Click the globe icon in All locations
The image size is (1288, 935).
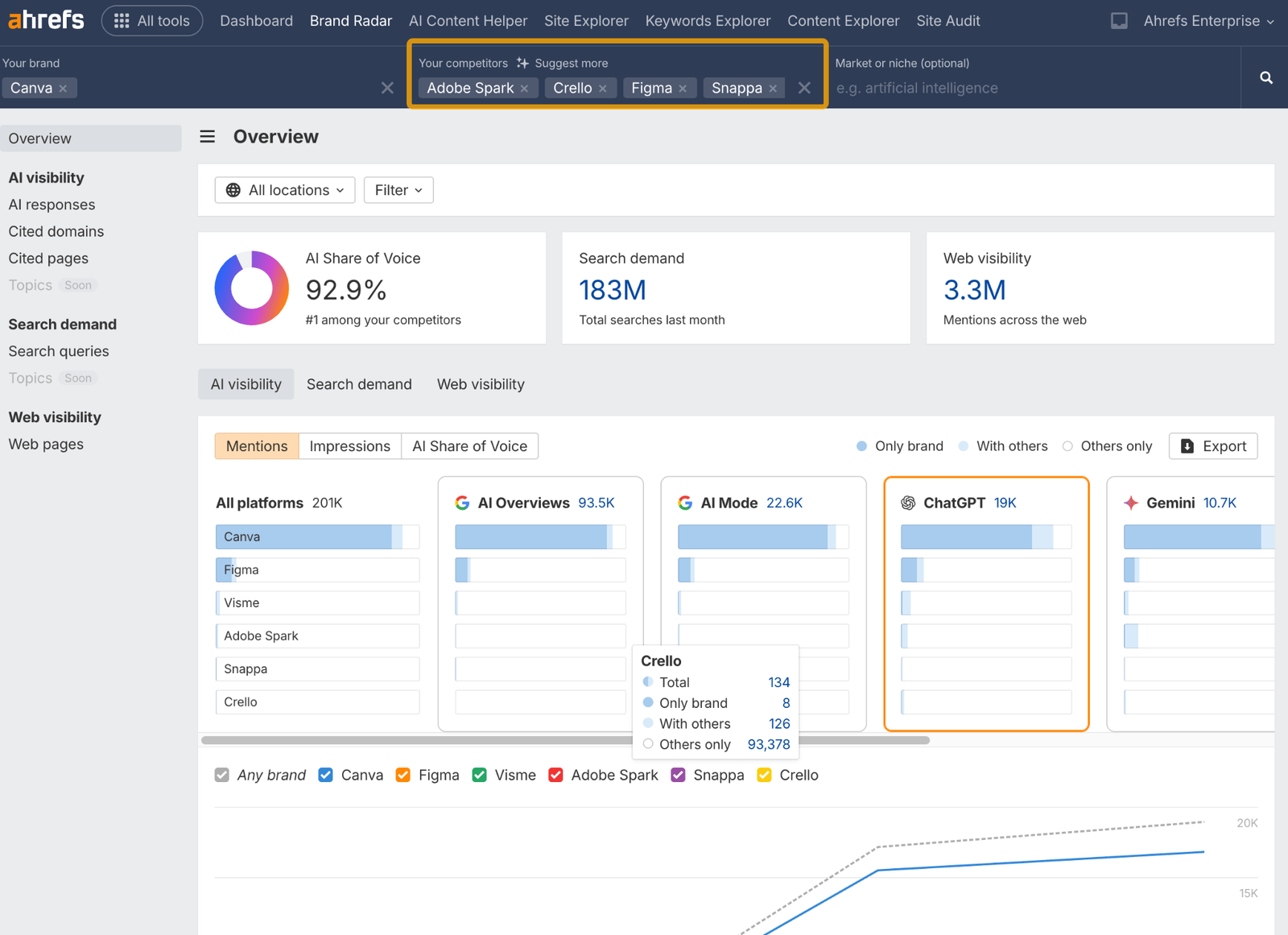pos(233,190)
